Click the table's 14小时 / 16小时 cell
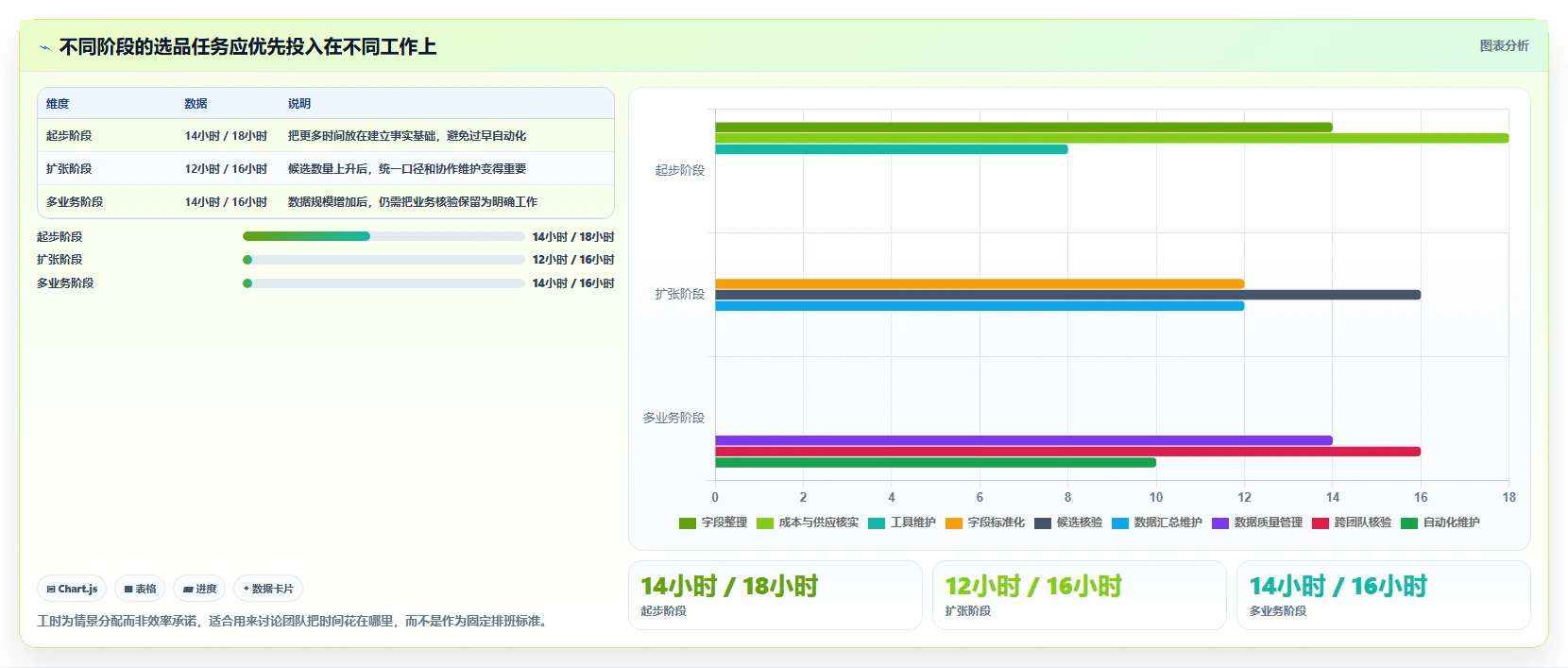The height and width of the screenshot is (668, 1568). point(226,202)
